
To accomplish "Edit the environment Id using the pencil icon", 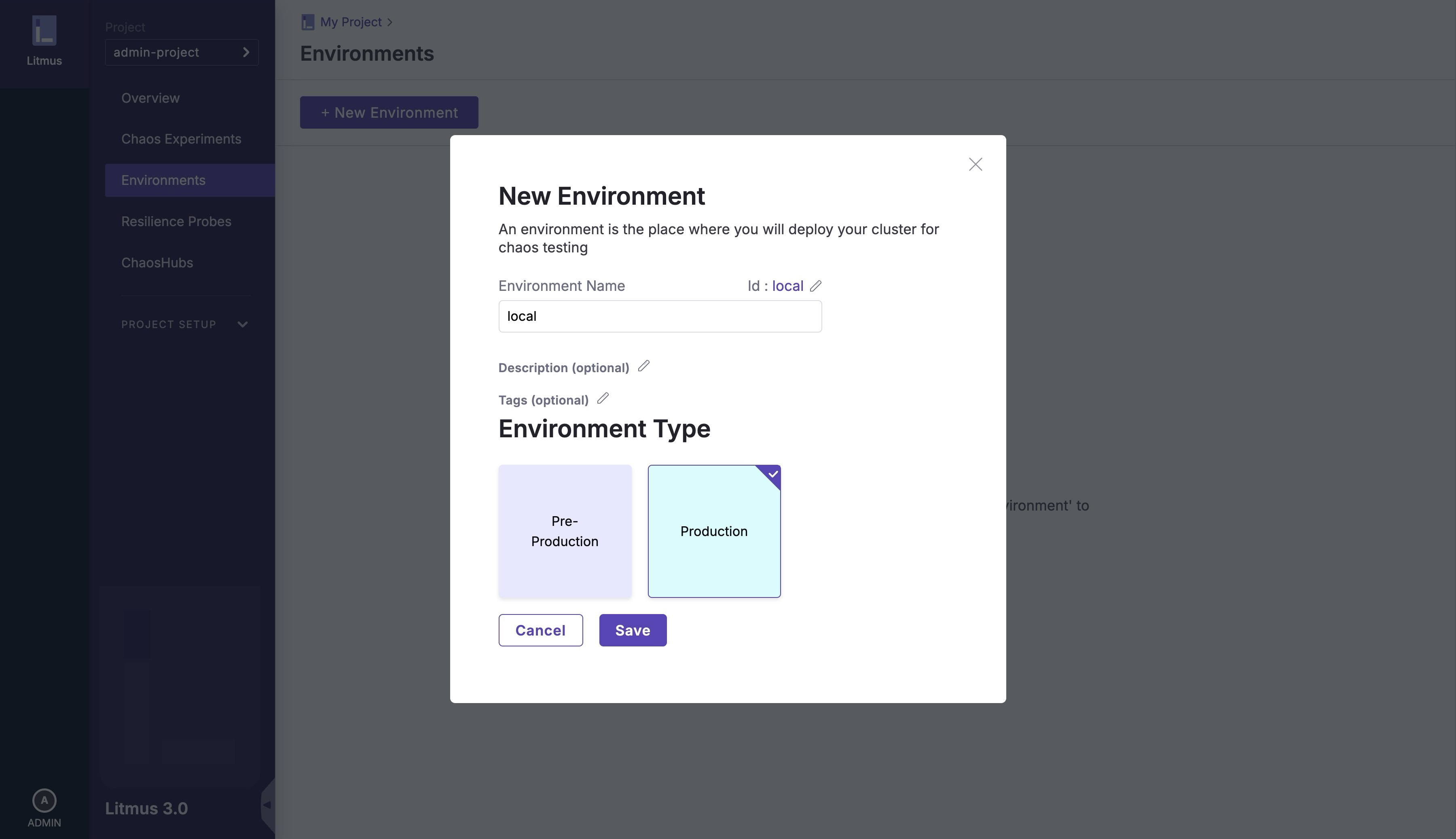I will 815,286.
